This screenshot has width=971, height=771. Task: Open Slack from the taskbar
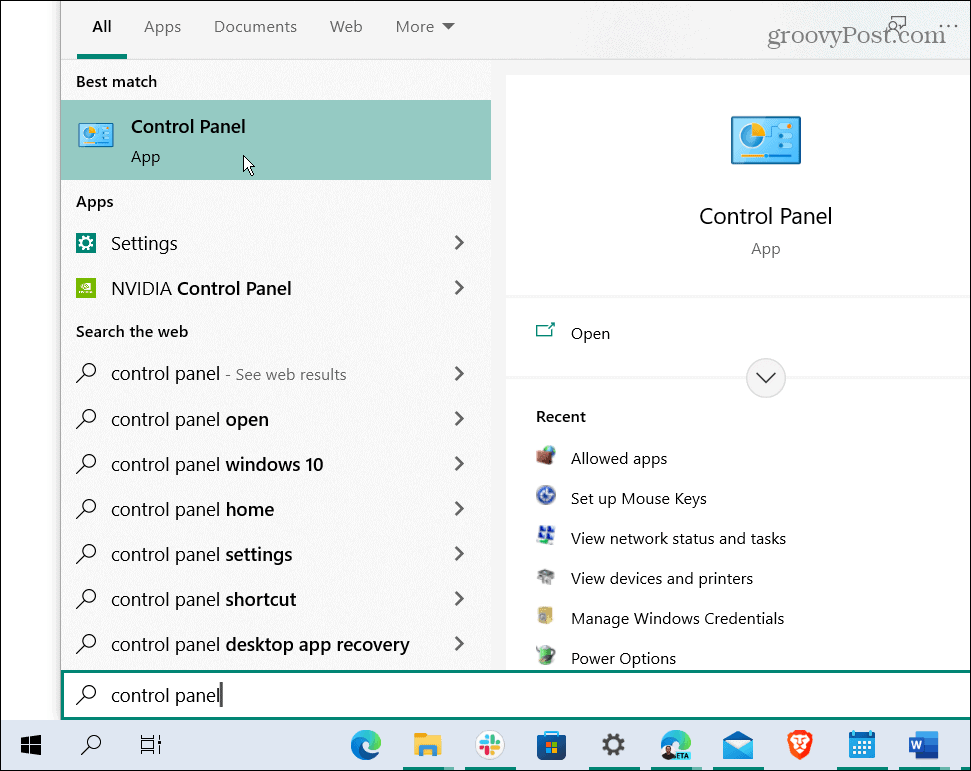[489, 745]
